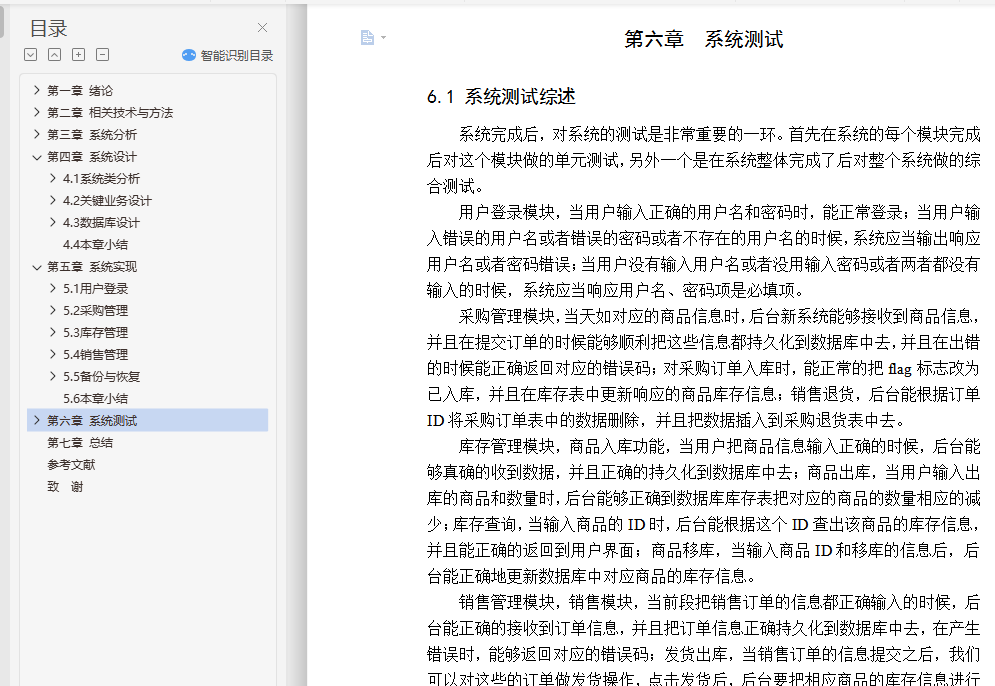Expand the 4.2关键业务设计 subsection
This screenshot has width=995, height=686.
point(53,201)
